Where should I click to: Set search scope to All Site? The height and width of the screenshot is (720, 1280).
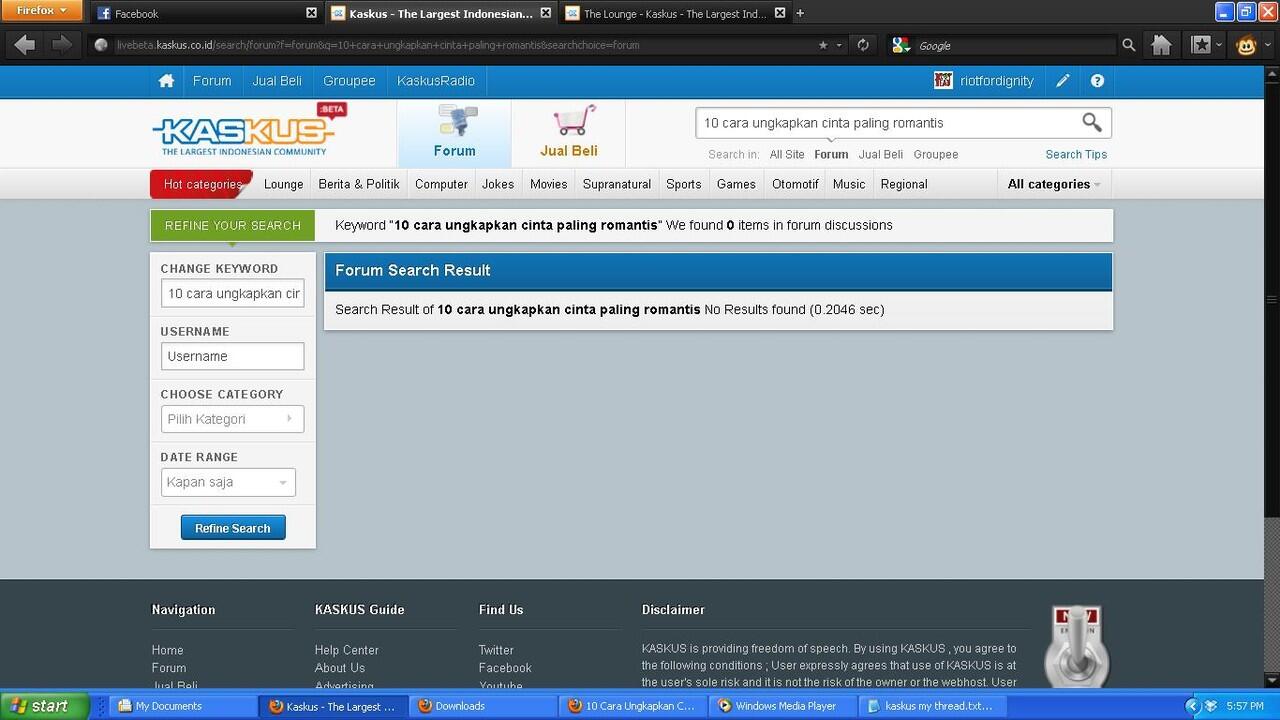(x=787, y=155)
